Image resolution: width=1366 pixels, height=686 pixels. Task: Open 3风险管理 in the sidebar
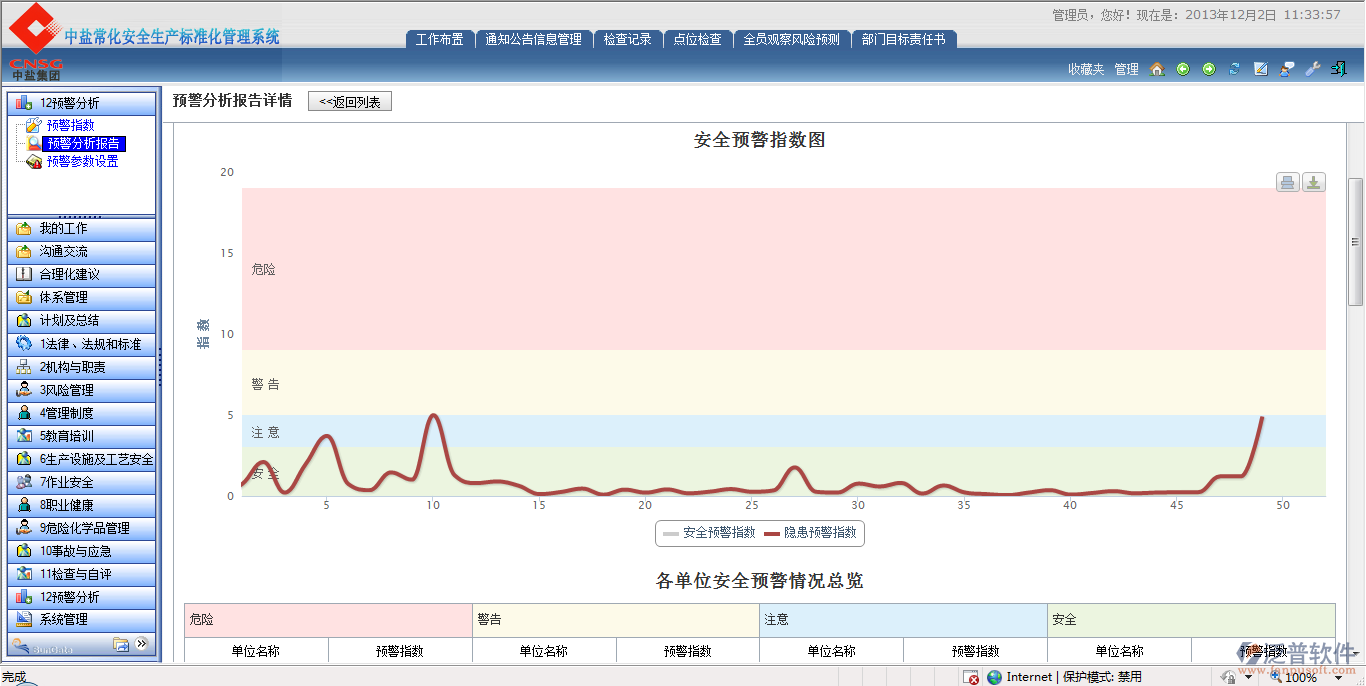click(82, 390)
